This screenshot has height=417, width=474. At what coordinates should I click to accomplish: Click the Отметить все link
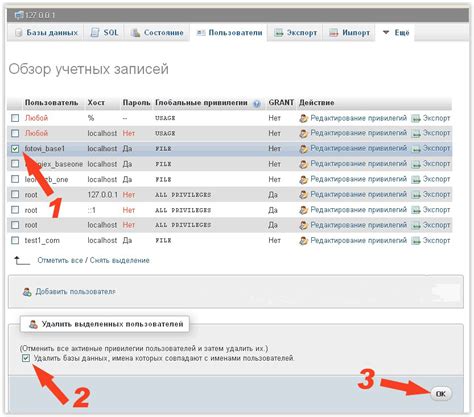pyautogui.click(x=60, y=260)
